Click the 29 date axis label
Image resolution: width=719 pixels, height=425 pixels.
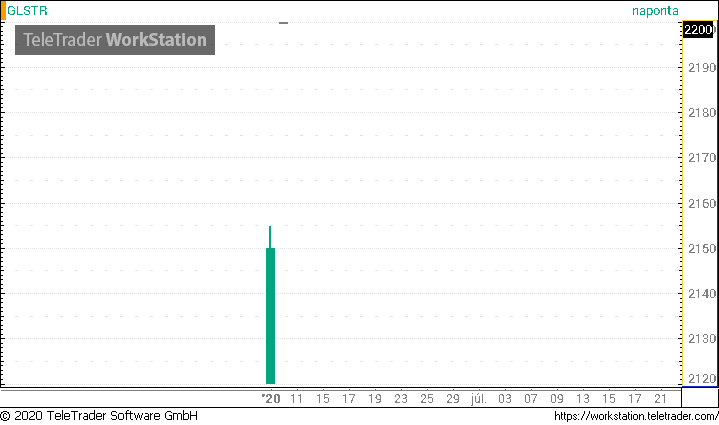coord(453,398)
